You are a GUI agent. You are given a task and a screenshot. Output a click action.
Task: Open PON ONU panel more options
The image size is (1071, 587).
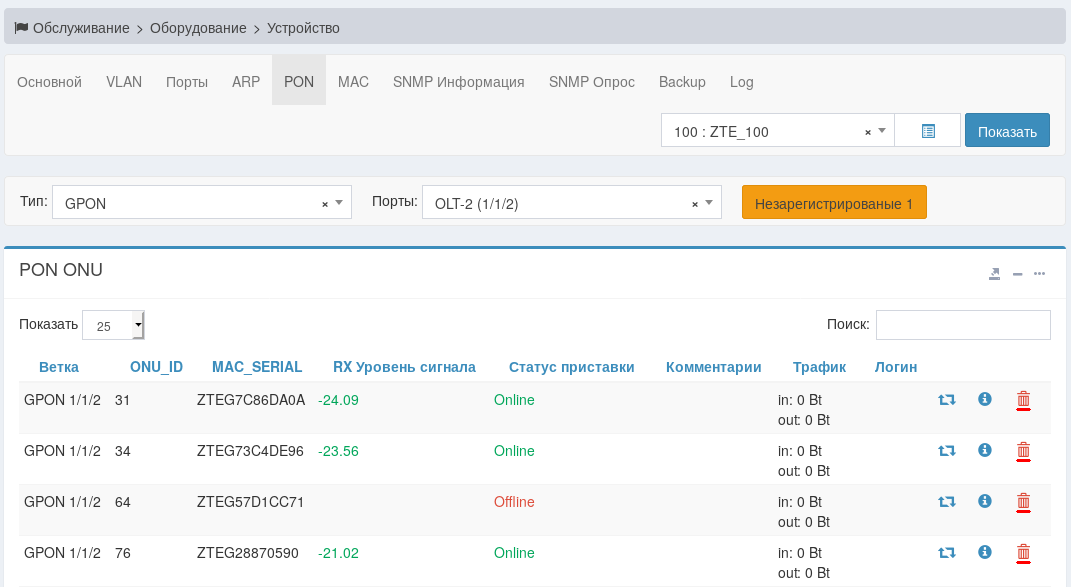coord(1040,274)
